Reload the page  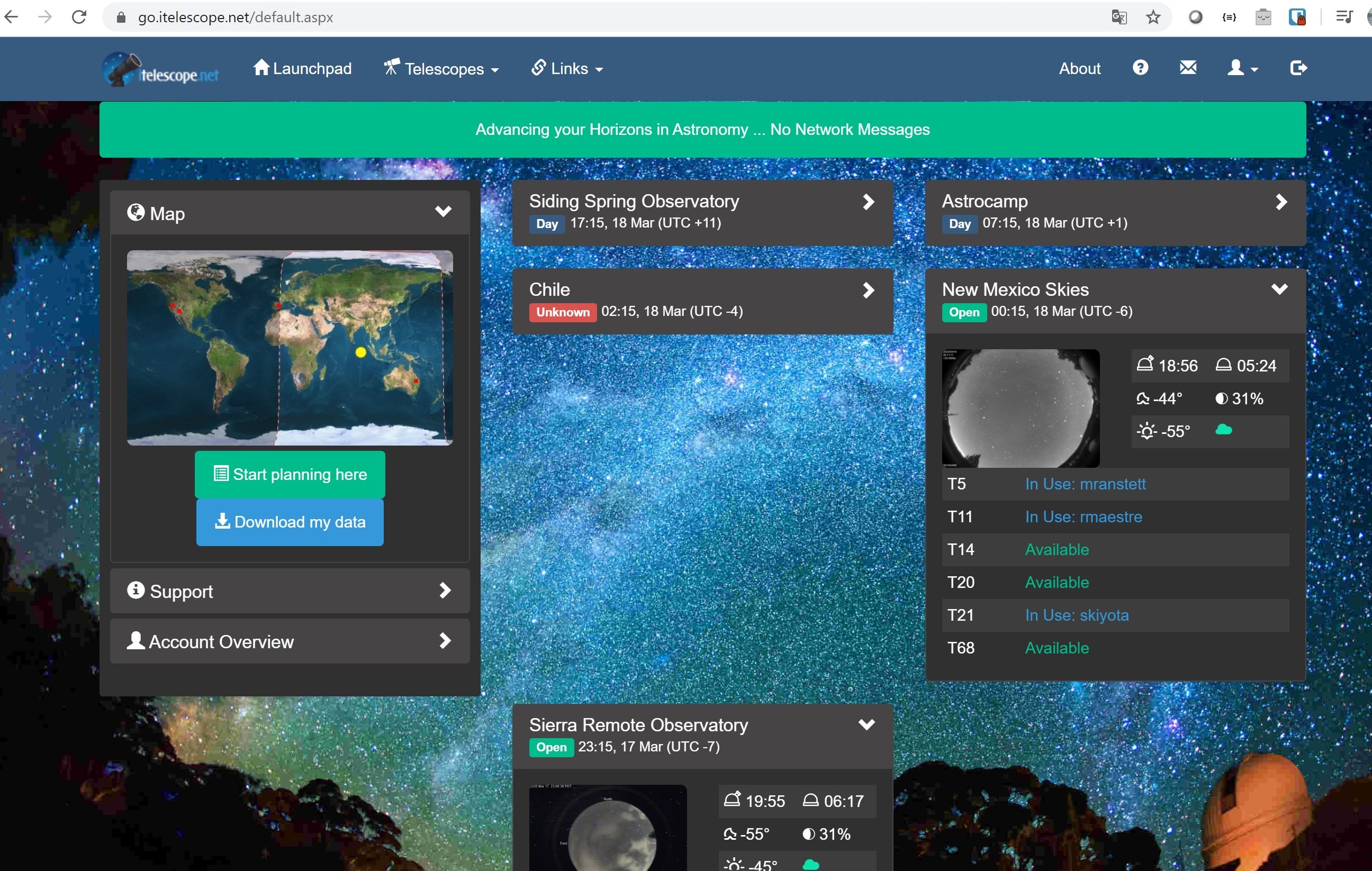coord(79,17)
